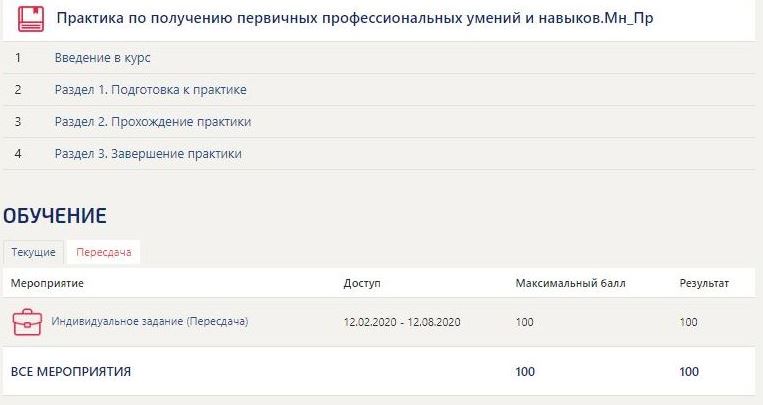Image resolution: width=763 pixels, height=405 pixels.
Task: Open 'Раздел 3. Завершение практики'
Action: pos(148,154)
